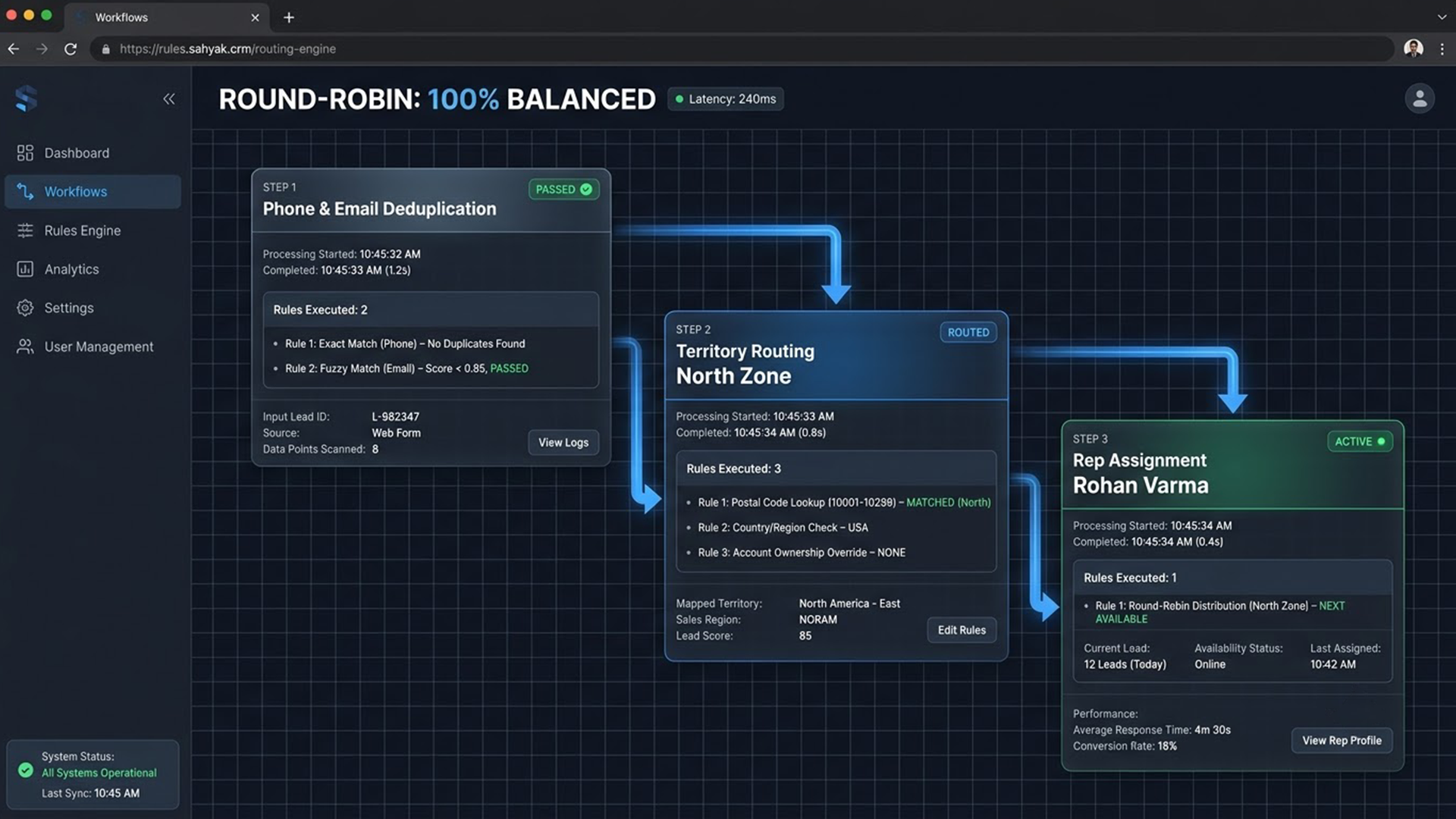Click Edit Rules button
1456x819 pixels.
click(962, 630)
